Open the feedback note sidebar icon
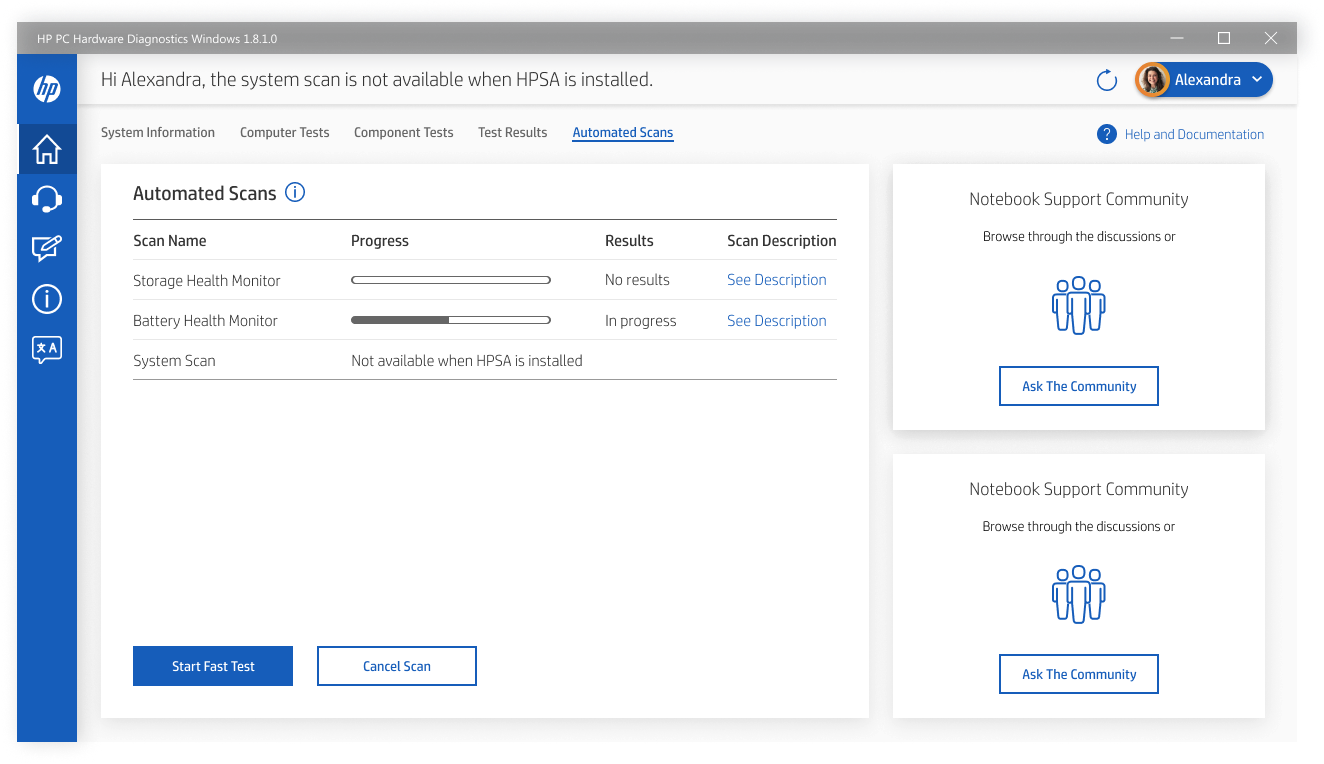1324x764 pixels. click(x=47, y=249)
